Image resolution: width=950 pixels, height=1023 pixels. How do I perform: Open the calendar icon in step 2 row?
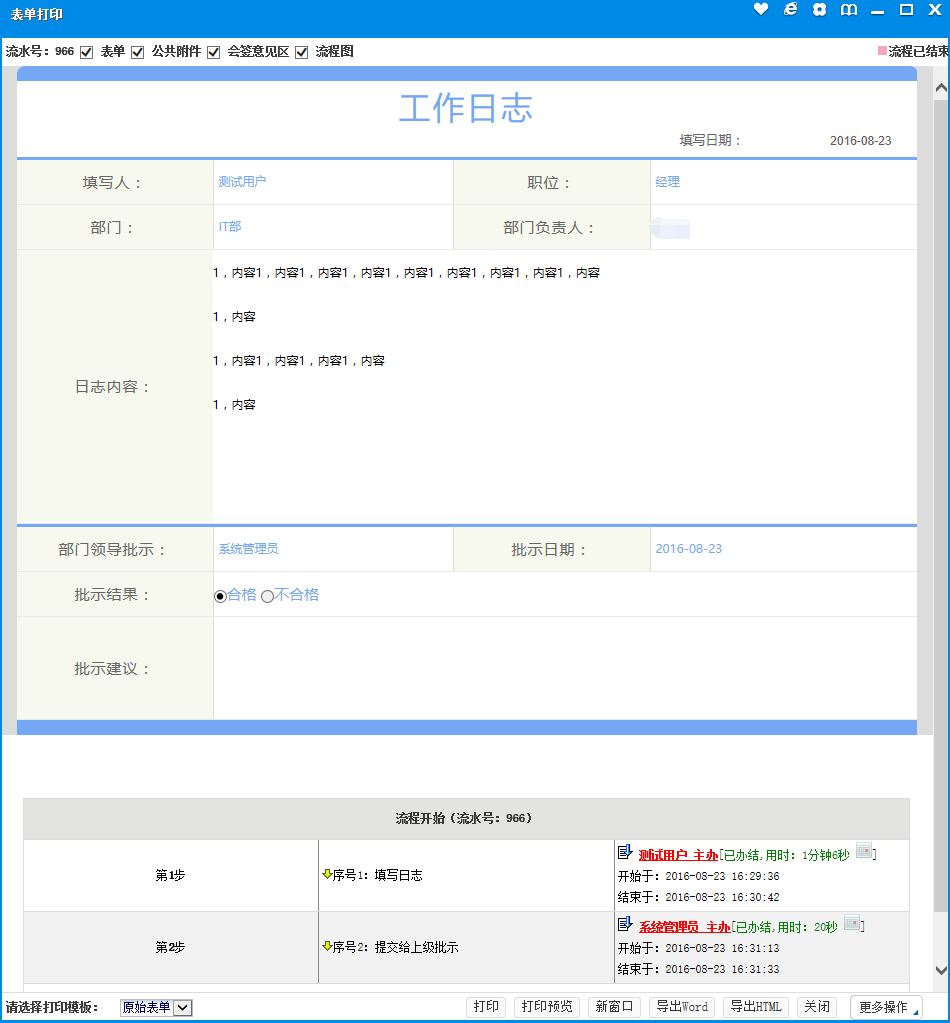(852, 924)
